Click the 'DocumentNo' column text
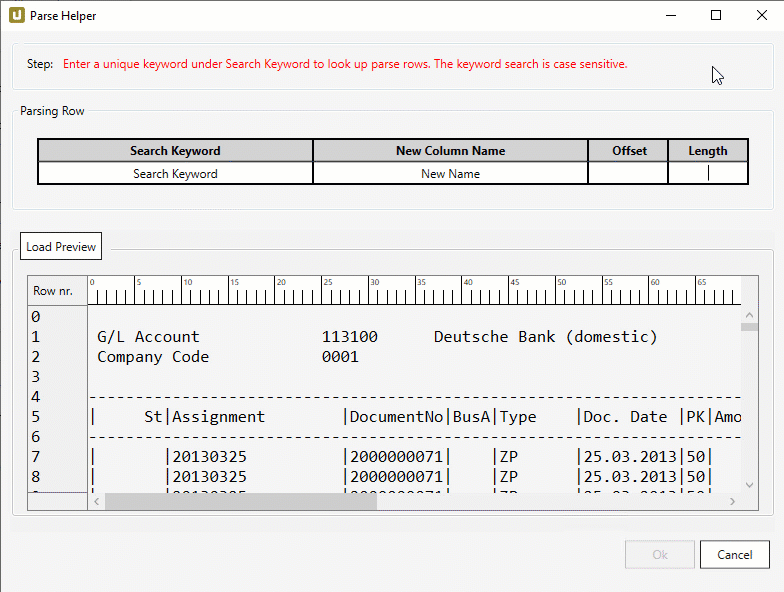The height and width of the screenshot is (592, 784). point(396,416)
